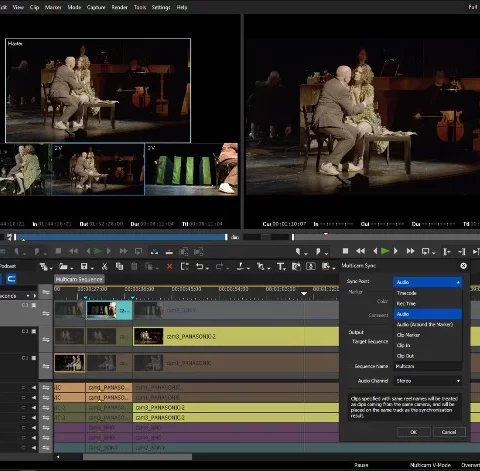The image size is (480, 471).
Task: Click the Cut scissors icon
Action: pyautogui.click(x=105, y=266)
